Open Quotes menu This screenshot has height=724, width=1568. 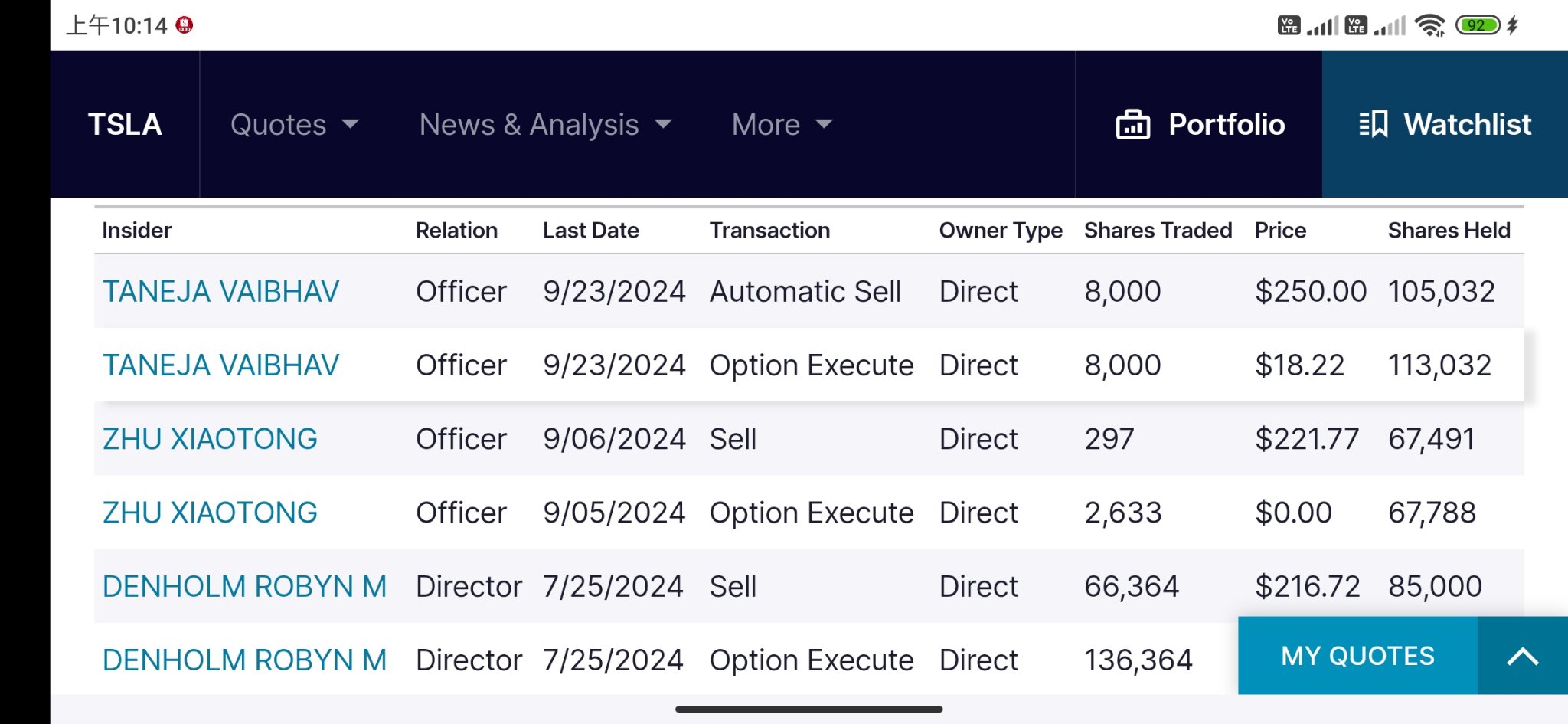(294, 124)
